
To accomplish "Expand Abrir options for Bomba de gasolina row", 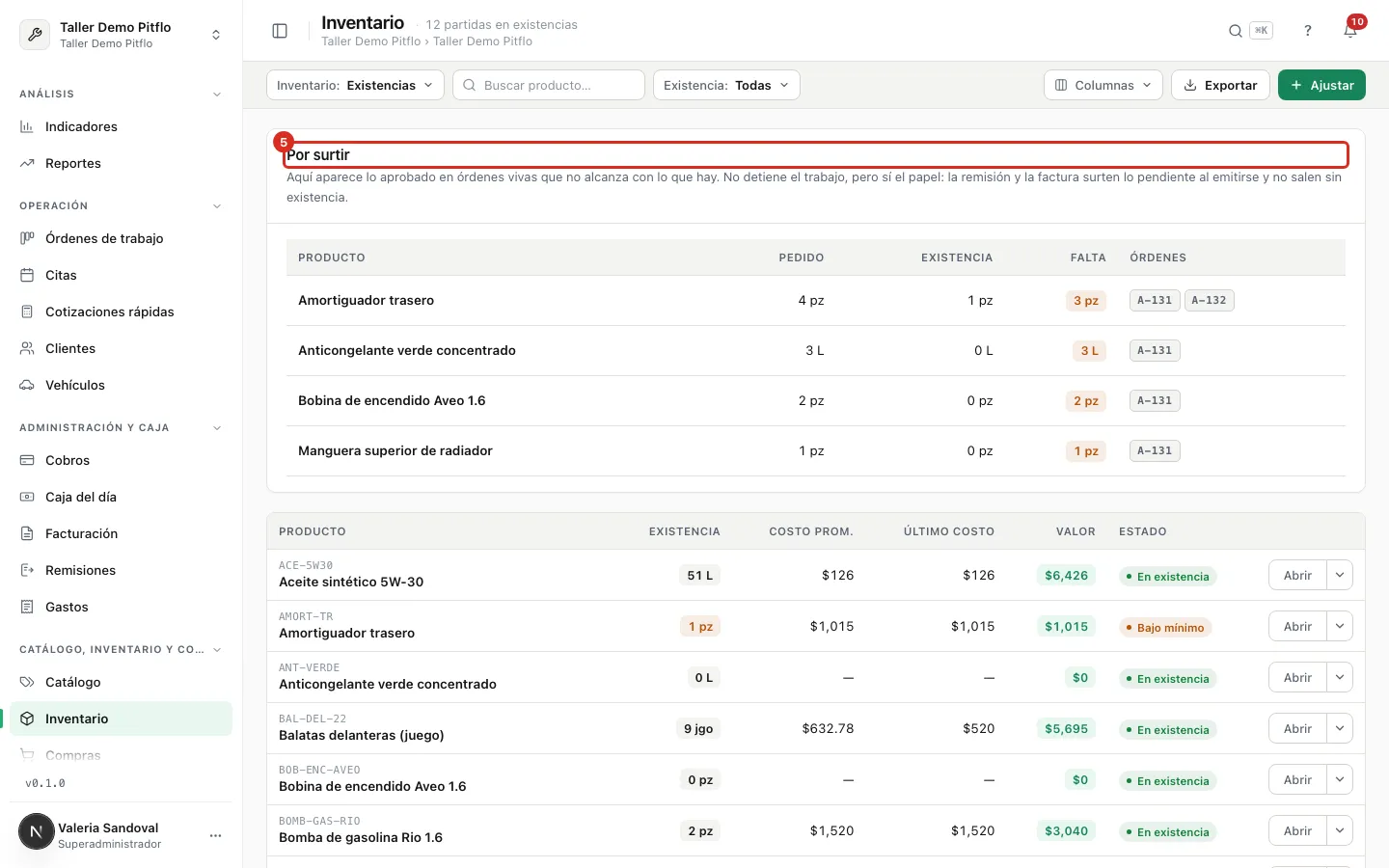I will tap(1340, 830).
